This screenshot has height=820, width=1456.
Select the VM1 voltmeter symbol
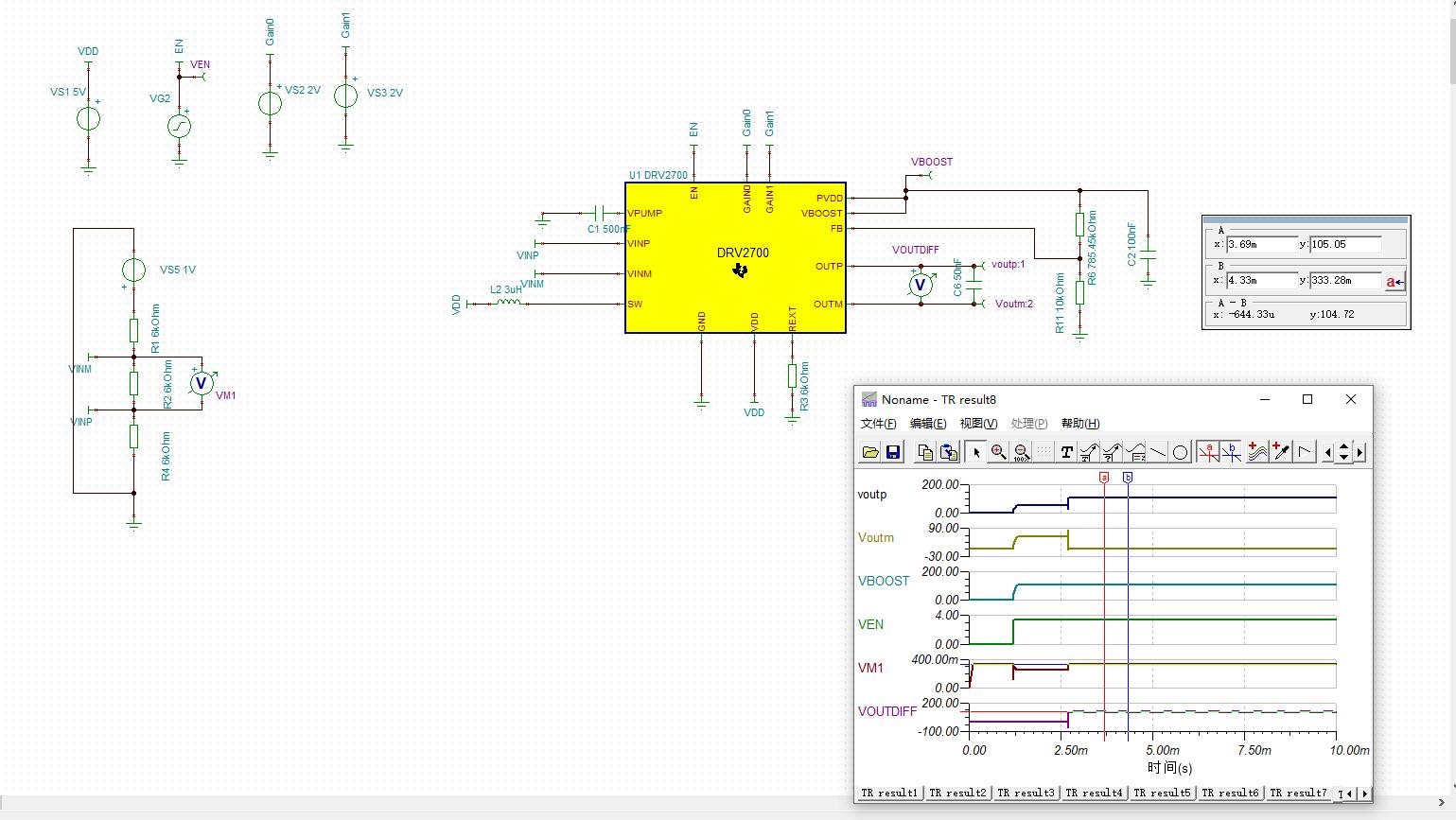coord(202,383)
